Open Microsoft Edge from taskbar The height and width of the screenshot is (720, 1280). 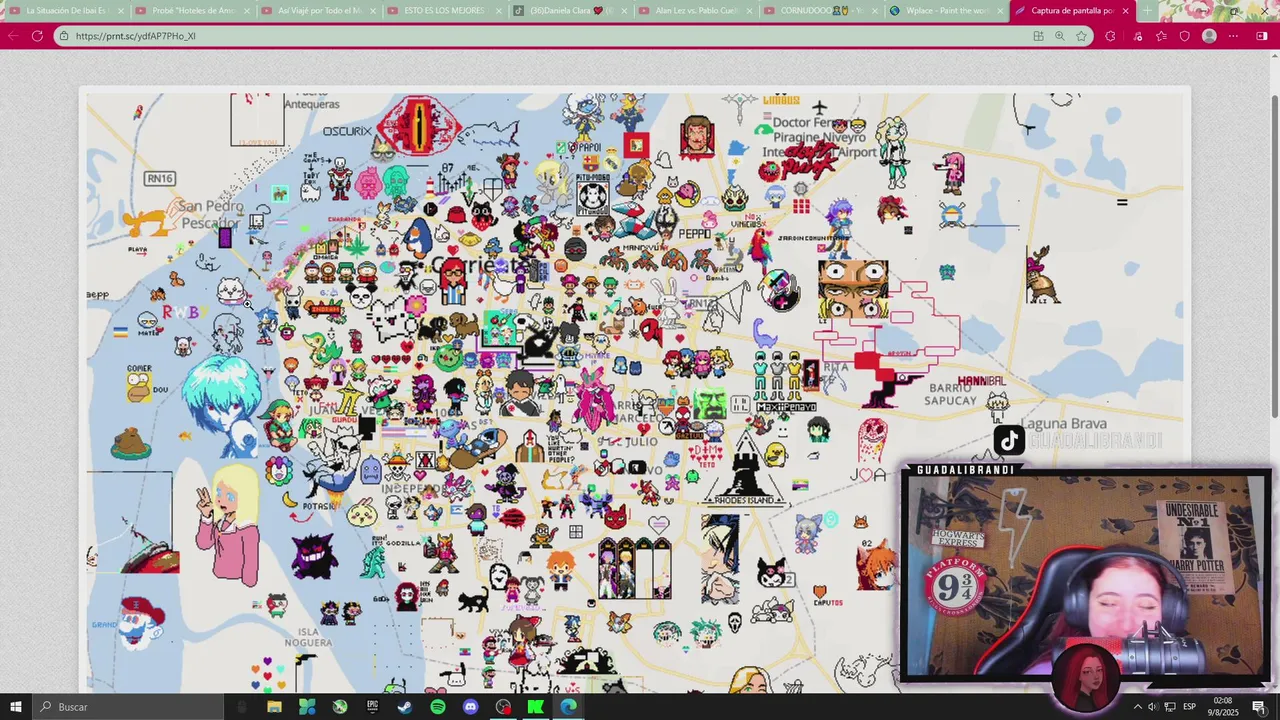(x=568, y=707)
